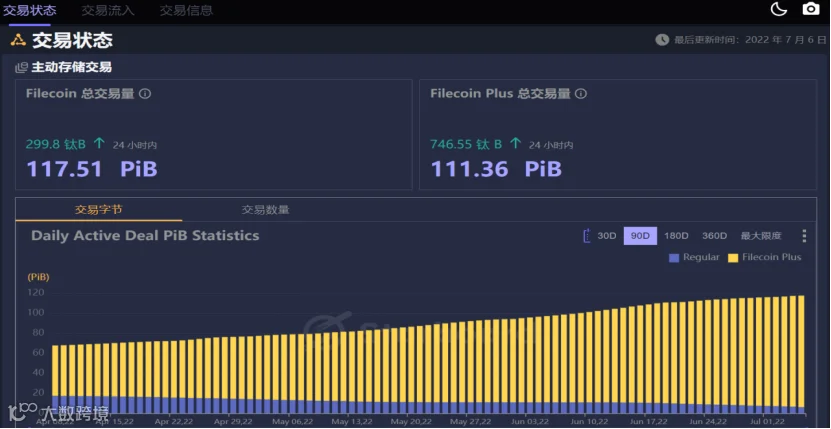Click info icon next to Filecoin Plus 总交易量

581,94
